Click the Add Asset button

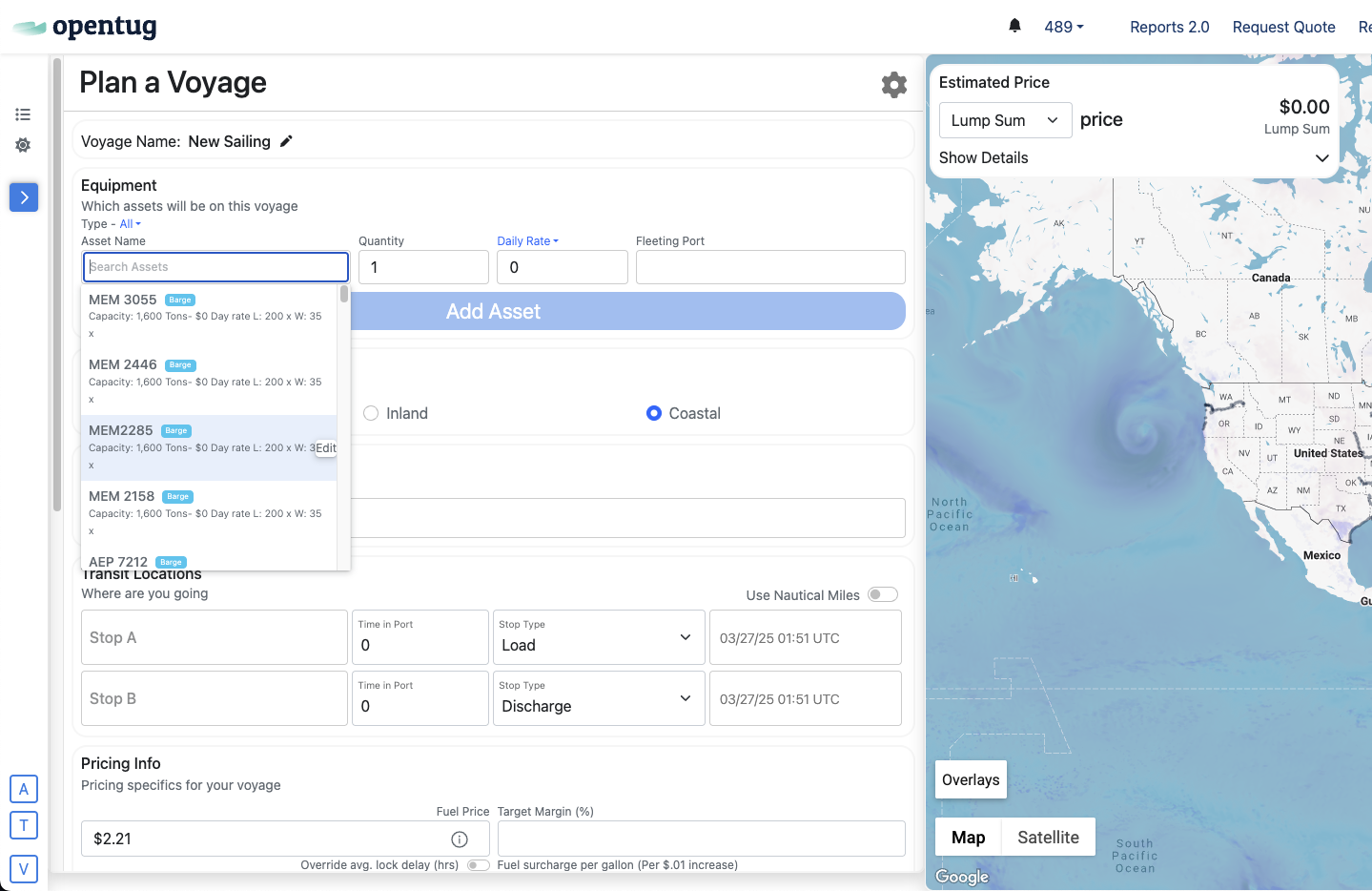[627, 311]
